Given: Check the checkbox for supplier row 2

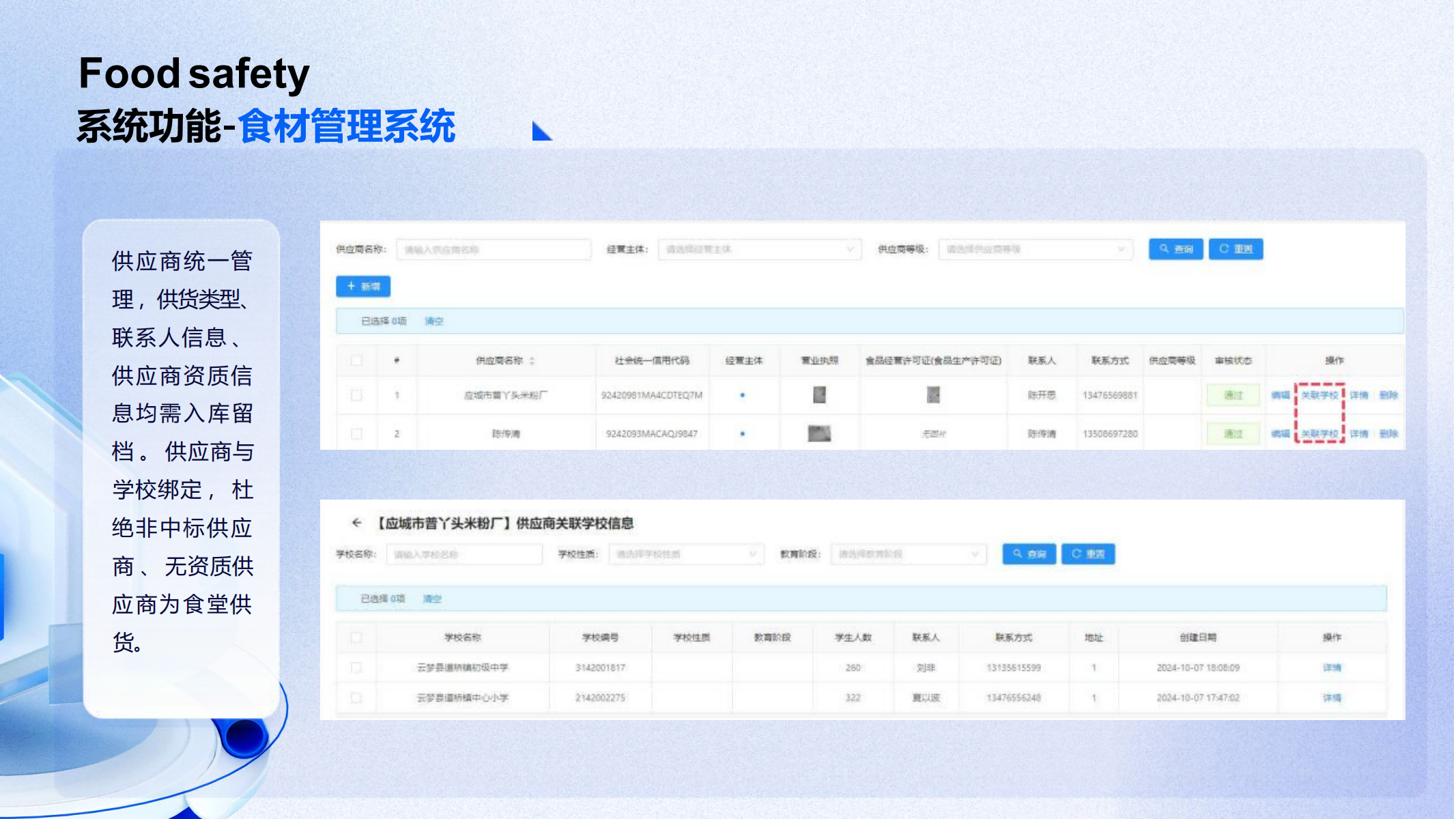Looking at the screenshot, I should 356,433.
